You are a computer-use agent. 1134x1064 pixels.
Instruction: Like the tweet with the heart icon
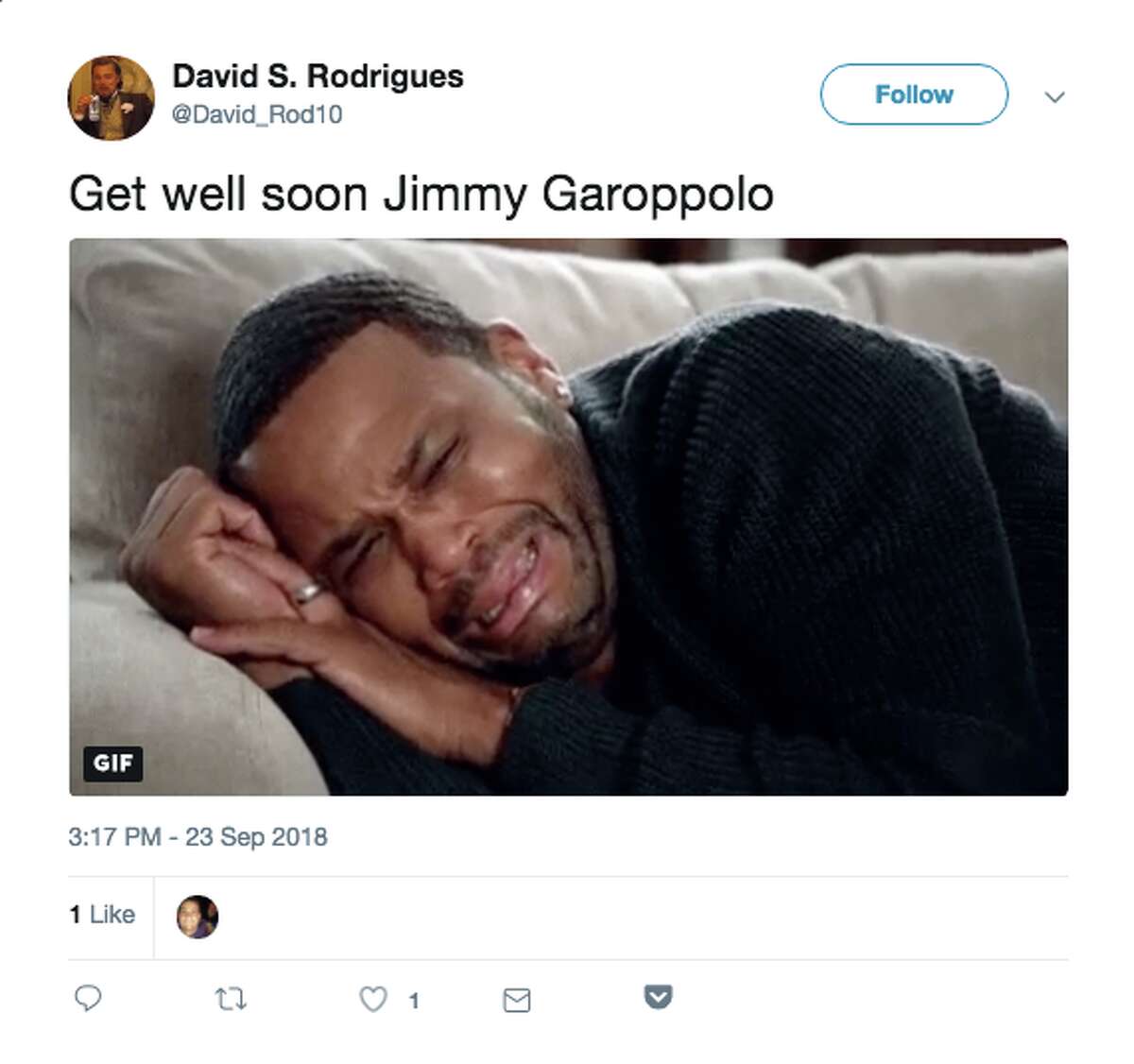(373, 999)
